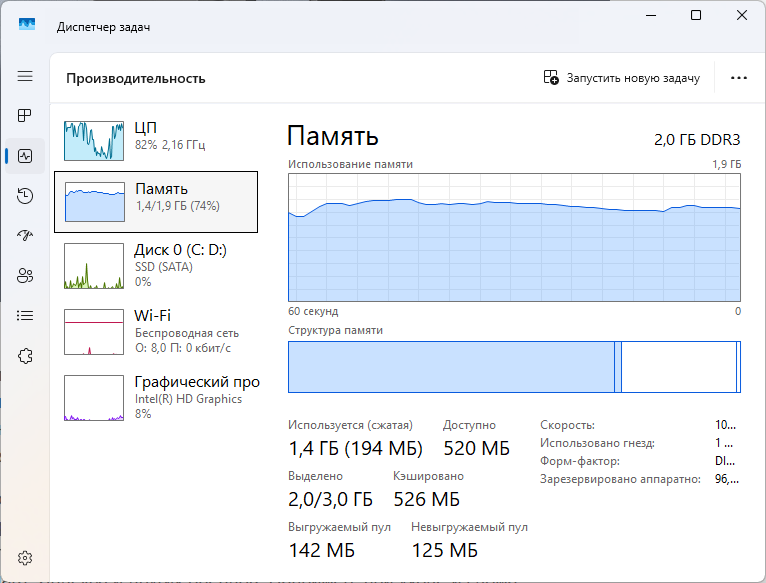Click the Task Manager title bar icon
Viewport: 766px width, 583px height.
tap(26, 27)
